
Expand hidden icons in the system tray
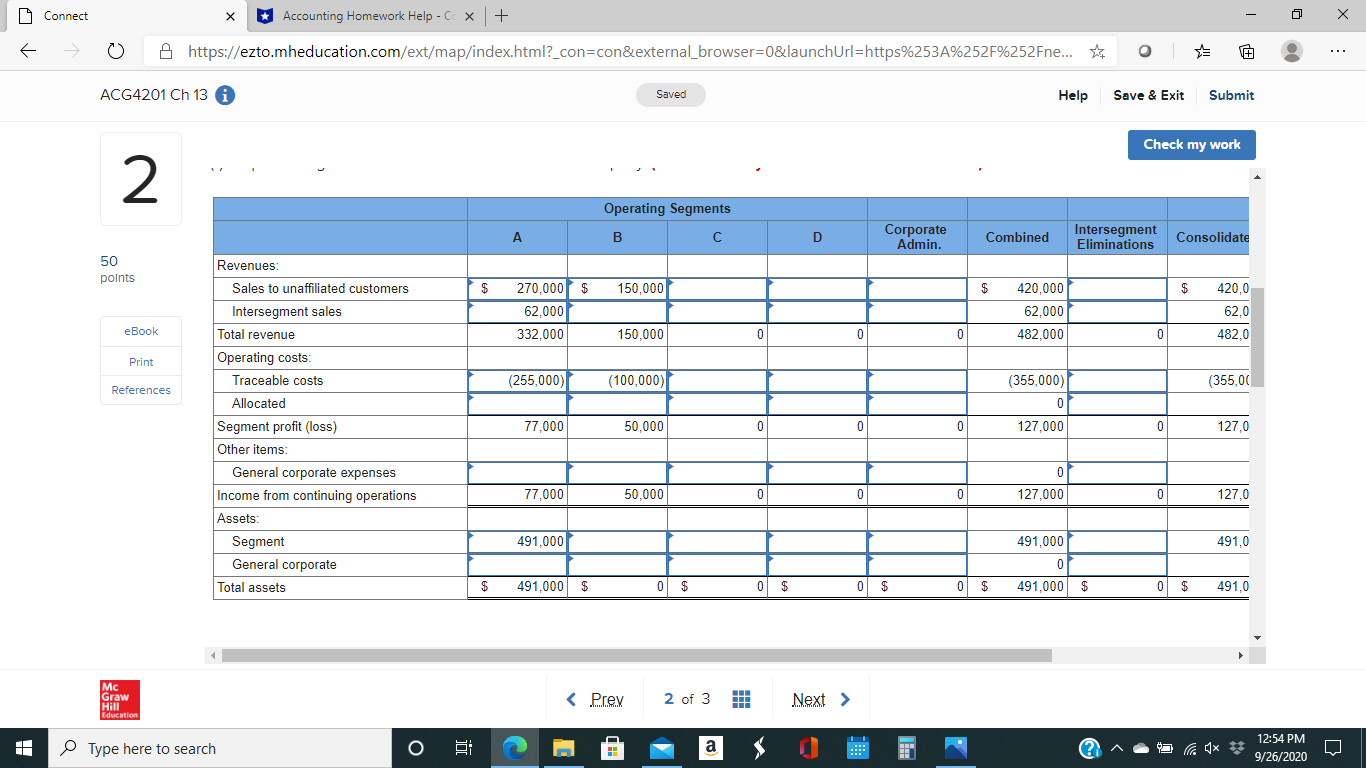coord(1117,747)
